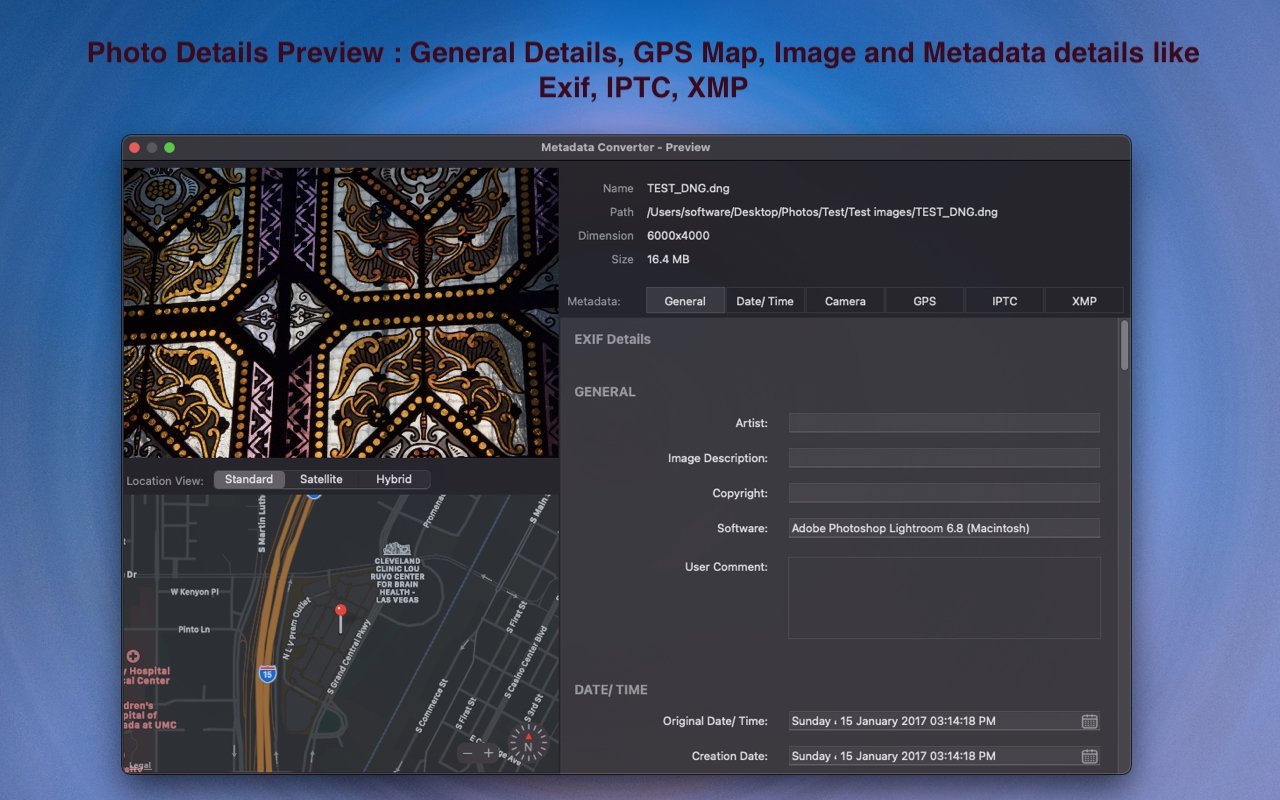The image size is (1280, 800).
Task: Click the file name TEST_DNG.dng
Action: pos(688,188)
